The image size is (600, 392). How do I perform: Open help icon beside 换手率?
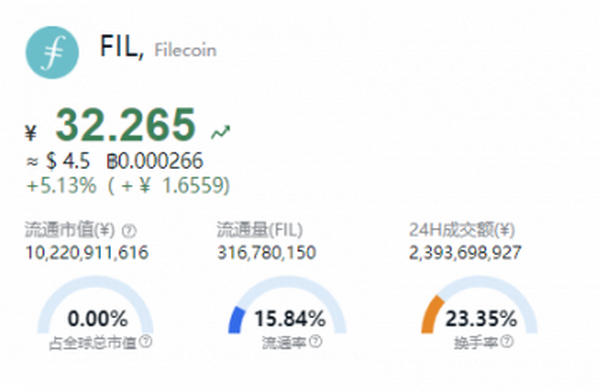point(507,341)
